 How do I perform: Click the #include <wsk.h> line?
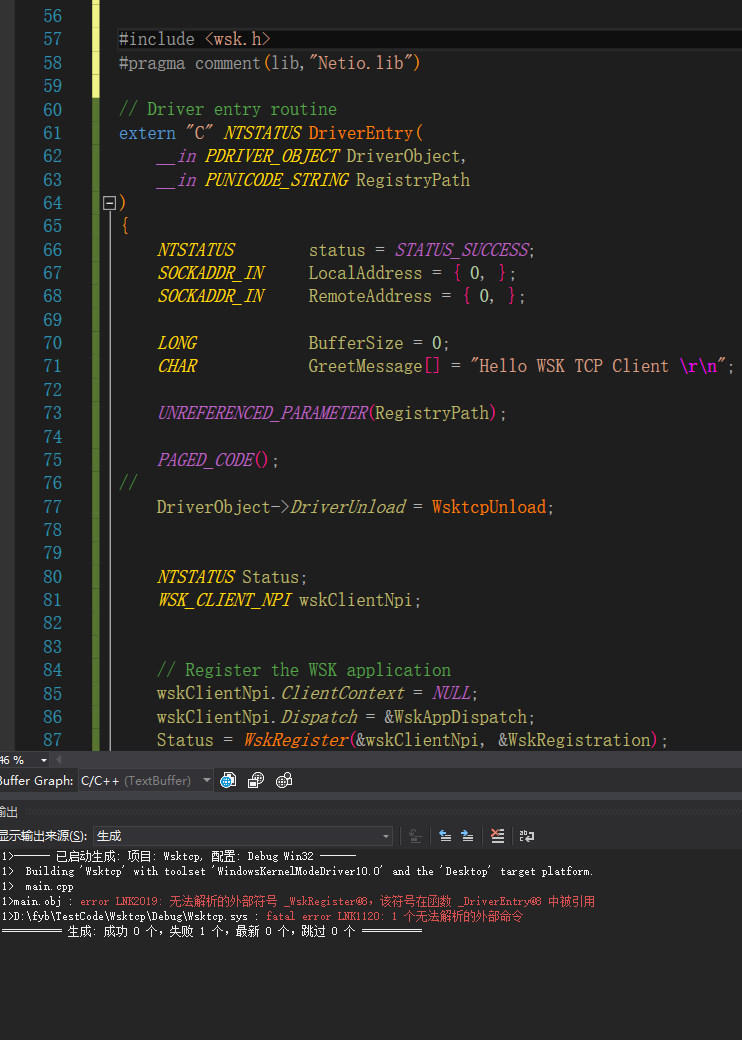point(195,39)
